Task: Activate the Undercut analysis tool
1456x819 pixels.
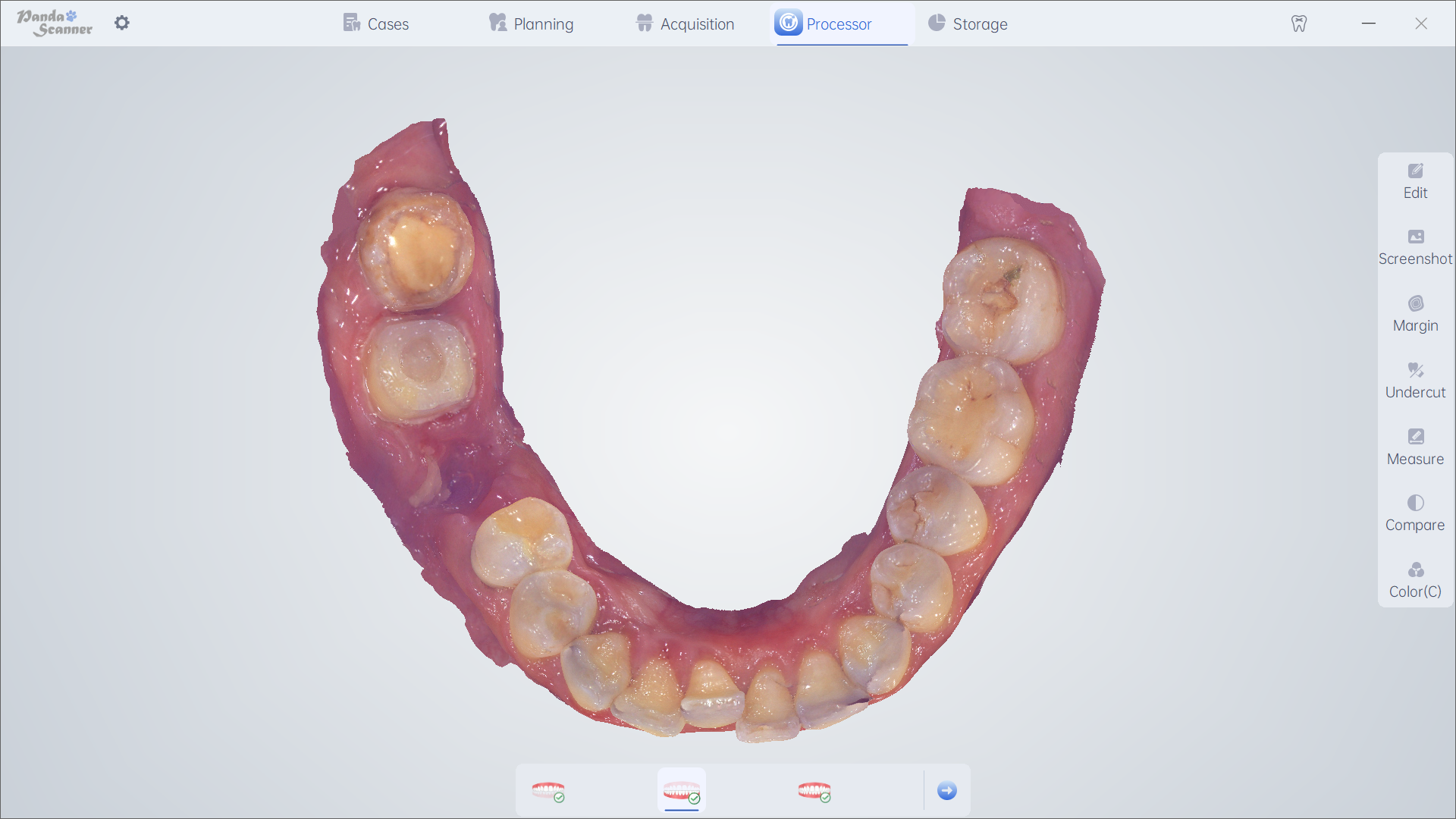Action: [x=1415, y=381]
